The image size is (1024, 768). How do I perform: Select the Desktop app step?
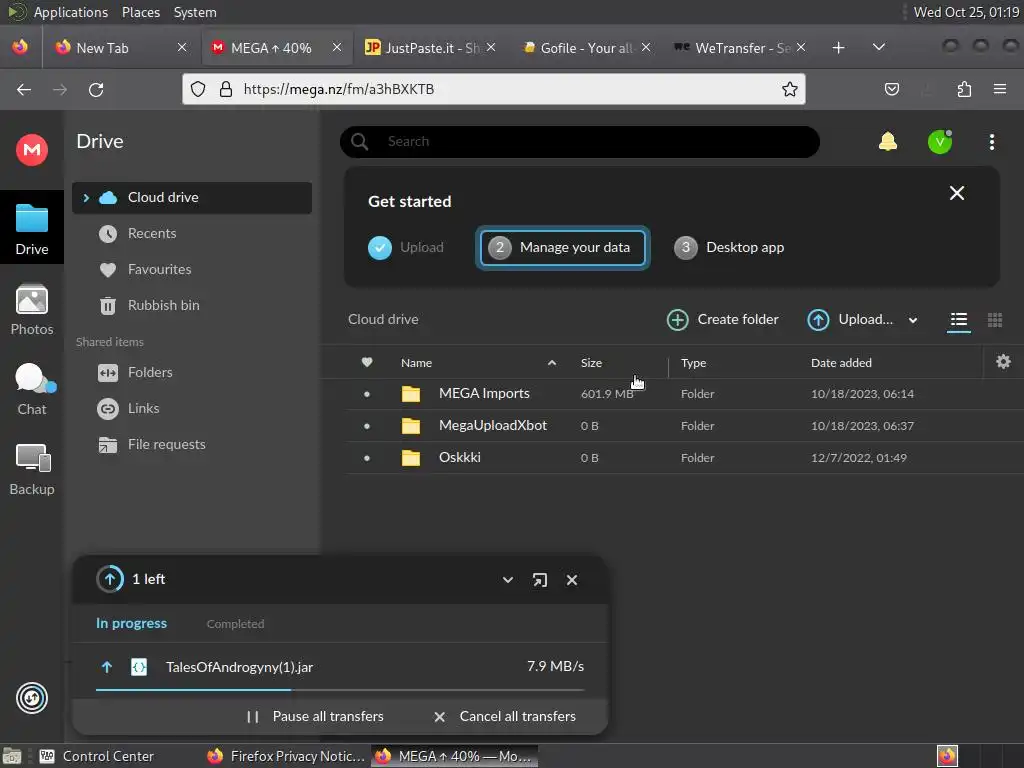click(x=729, y=248)
